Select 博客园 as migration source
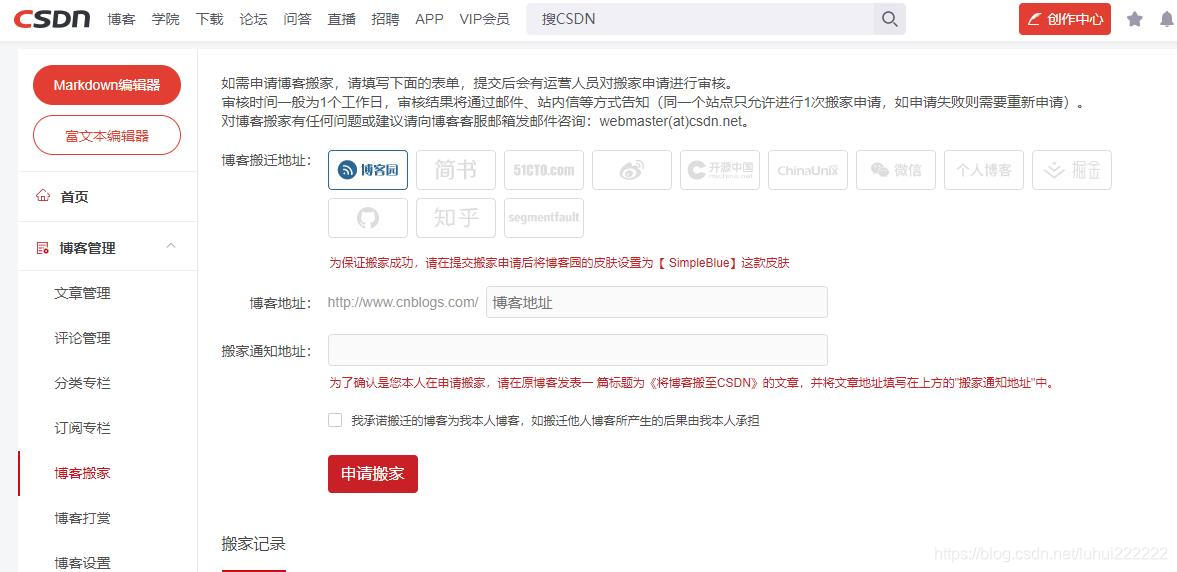The height and width of the screenshot is (572, 1177). [x=368, y=170]
